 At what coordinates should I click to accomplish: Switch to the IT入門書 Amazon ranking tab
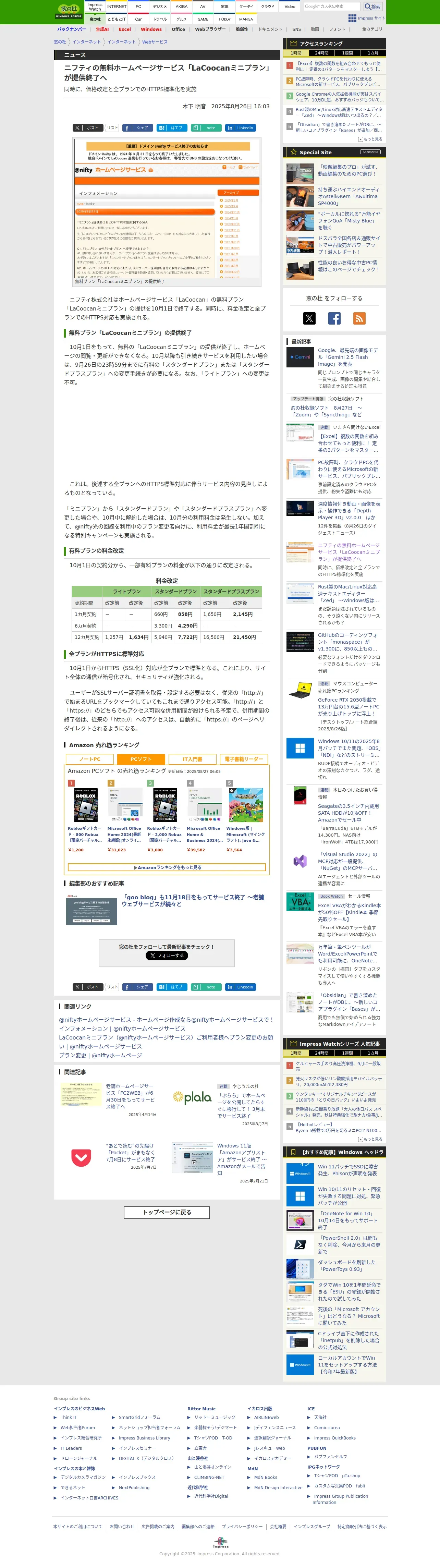[192, 759]
